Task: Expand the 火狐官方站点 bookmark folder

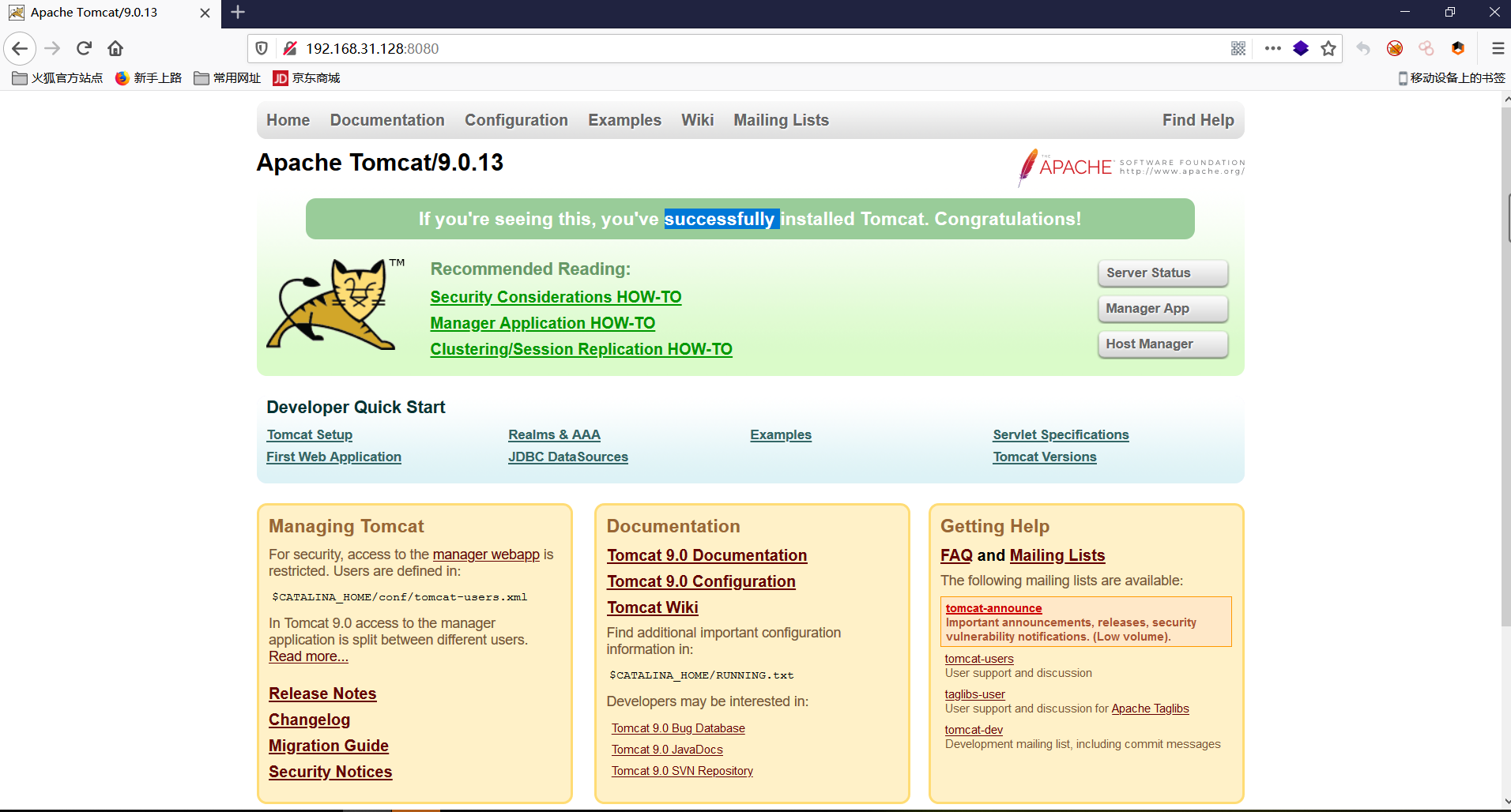Action: [58, 78]
